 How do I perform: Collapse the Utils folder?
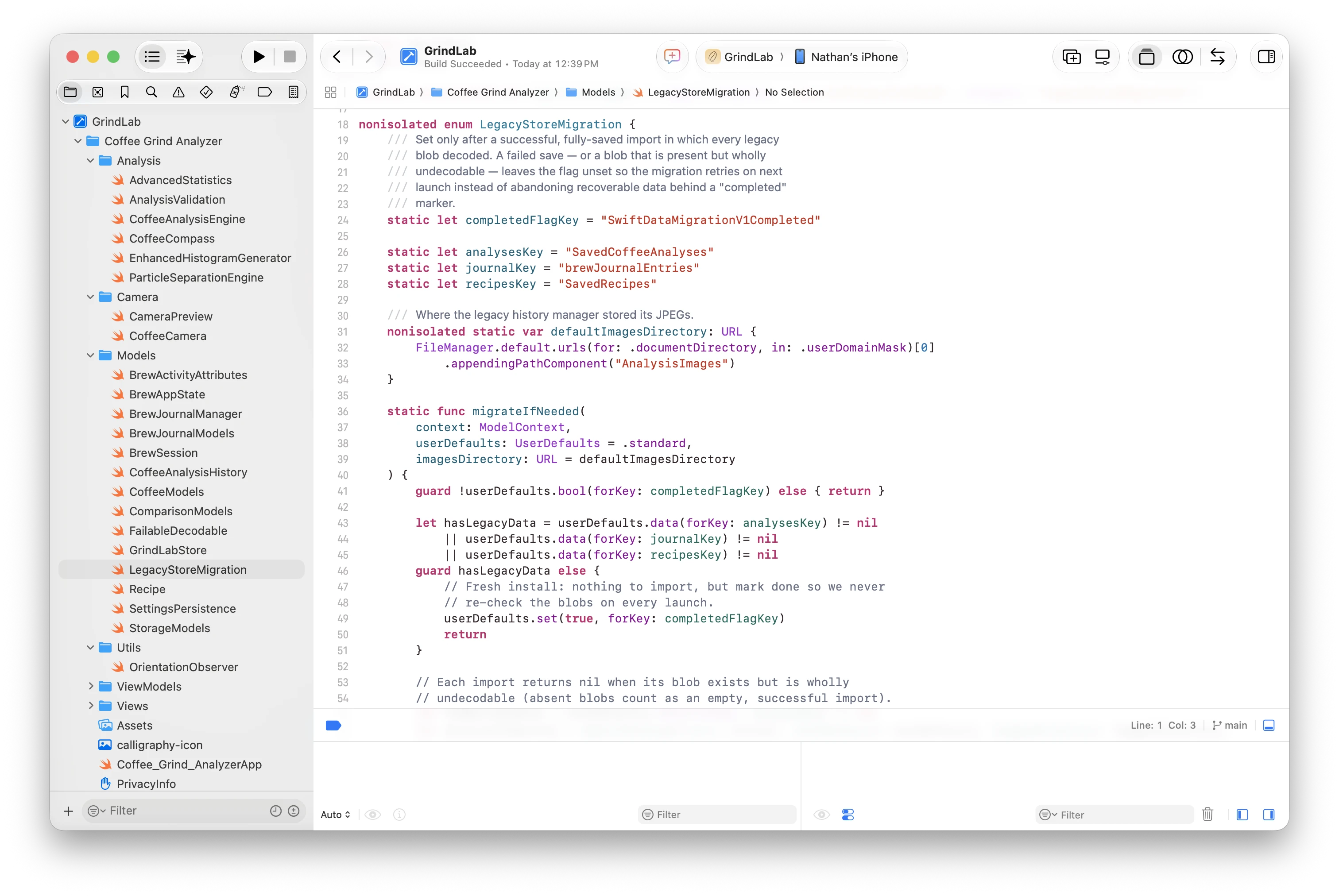pos(90,647)
